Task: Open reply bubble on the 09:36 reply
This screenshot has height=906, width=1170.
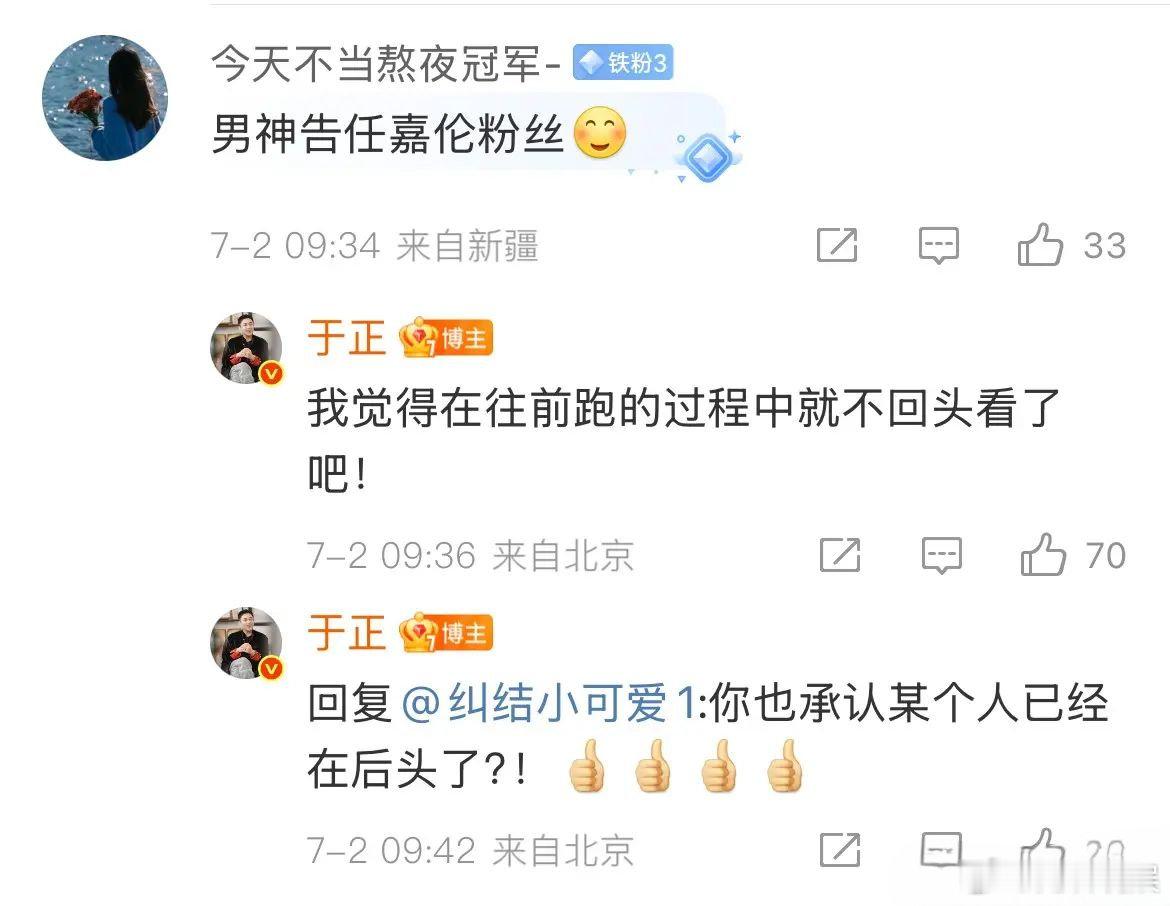Action: [x=942, y=554]
